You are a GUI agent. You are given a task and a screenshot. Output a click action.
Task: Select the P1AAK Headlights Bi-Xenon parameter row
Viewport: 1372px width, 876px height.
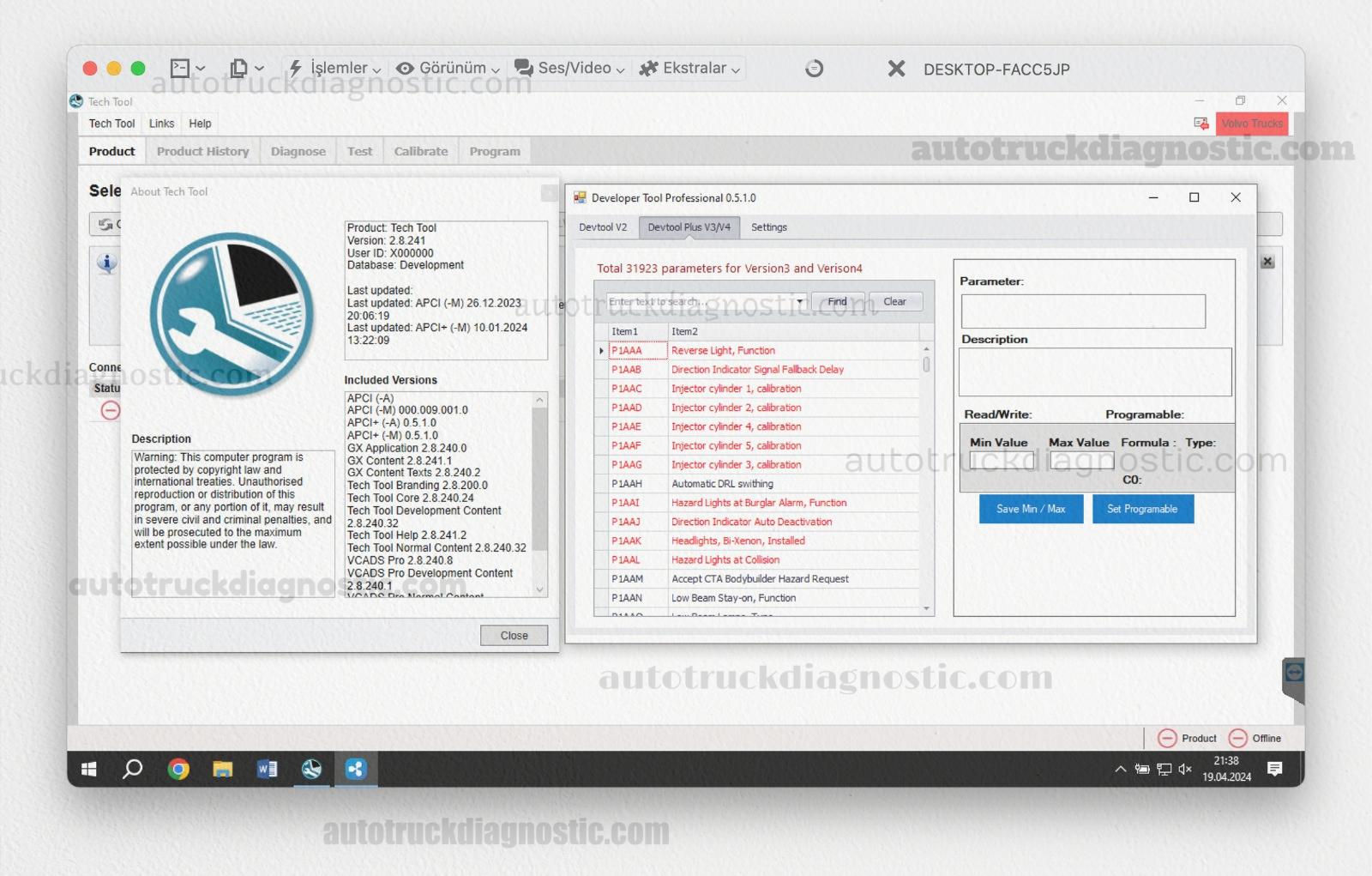click(x=737, y=541)
